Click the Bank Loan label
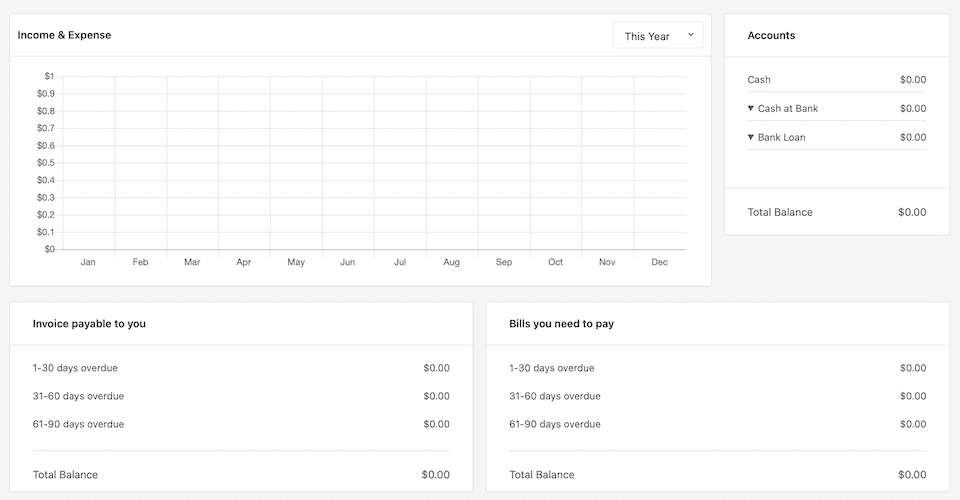 pos(781,137)
